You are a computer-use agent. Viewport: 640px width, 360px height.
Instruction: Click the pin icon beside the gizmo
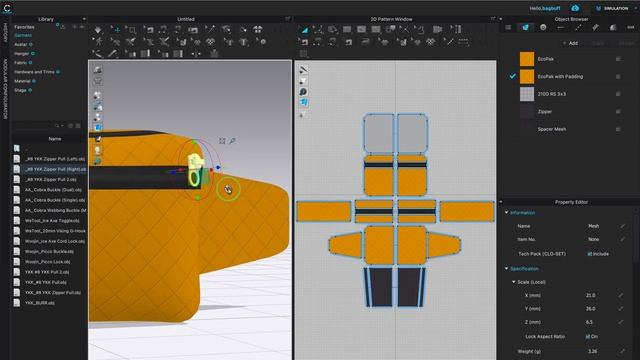coord(232,141)
